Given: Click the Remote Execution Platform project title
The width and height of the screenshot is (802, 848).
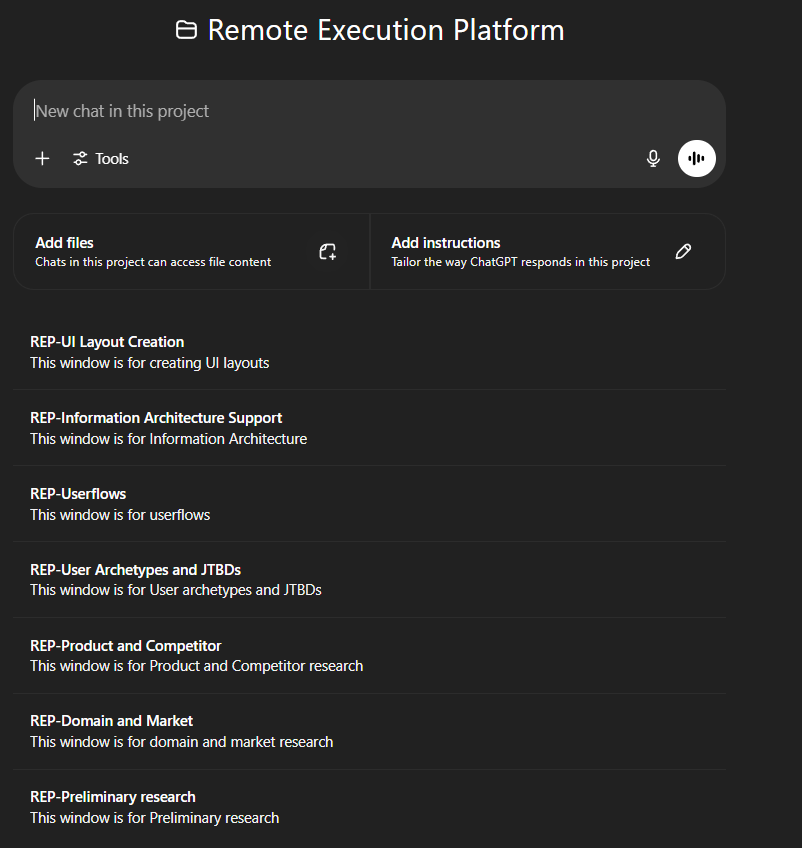Looking at the screenshot, I should pyautogui.click(x=386, y=30).
